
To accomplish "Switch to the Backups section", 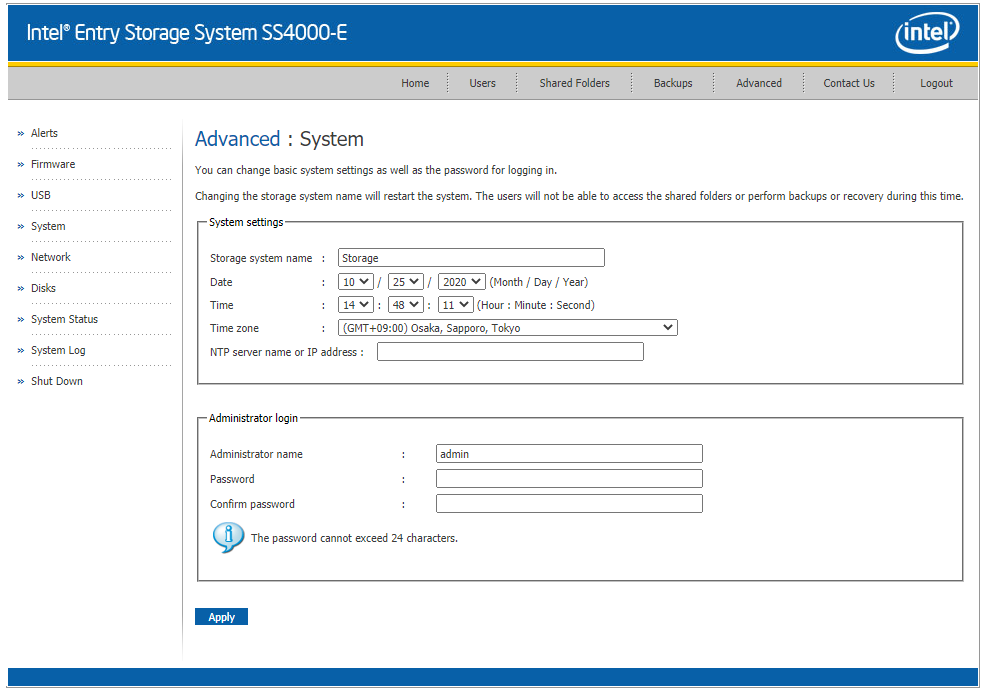I will 673,83.
